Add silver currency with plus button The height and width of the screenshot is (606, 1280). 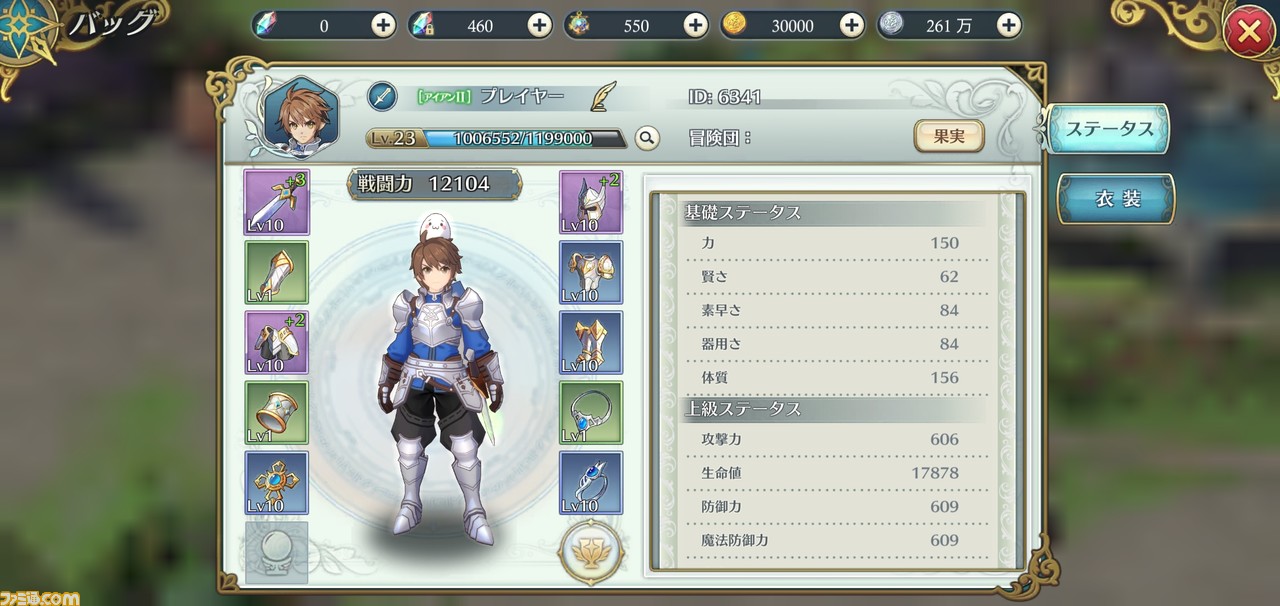[1009, 25]
